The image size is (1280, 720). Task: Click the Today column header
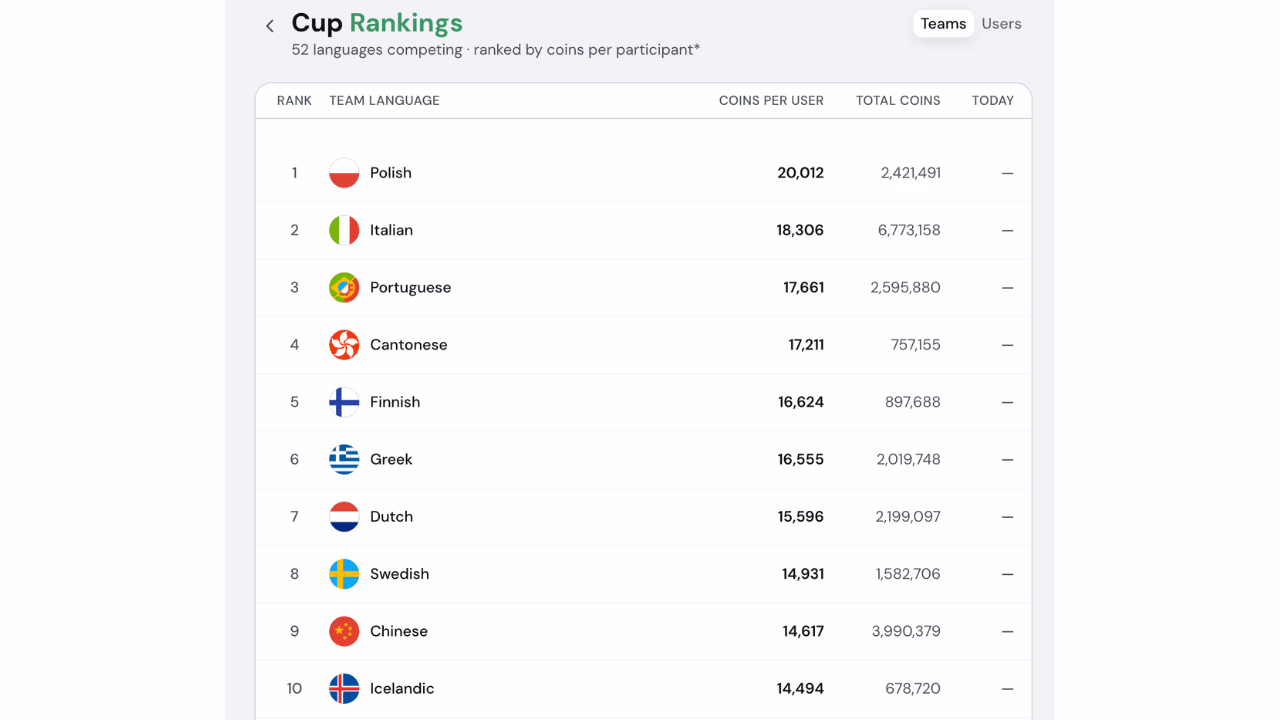coord(992,100)
